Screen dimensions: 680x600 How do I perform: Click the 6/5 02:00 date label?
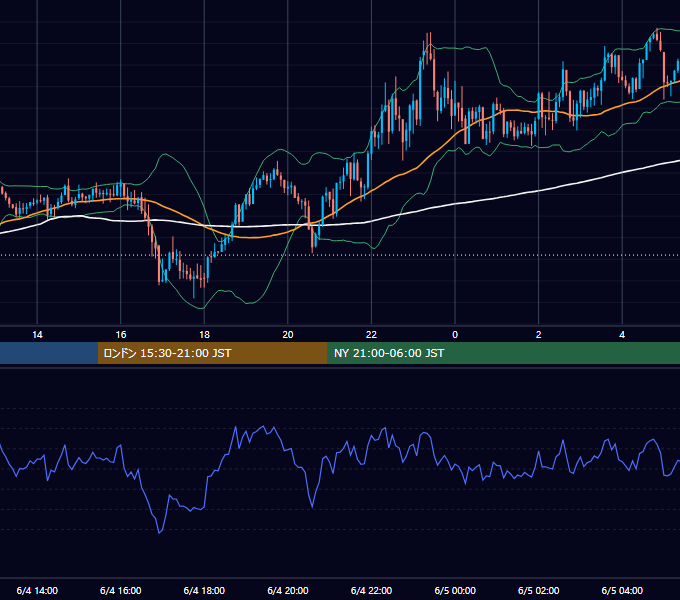pos(539,590)
